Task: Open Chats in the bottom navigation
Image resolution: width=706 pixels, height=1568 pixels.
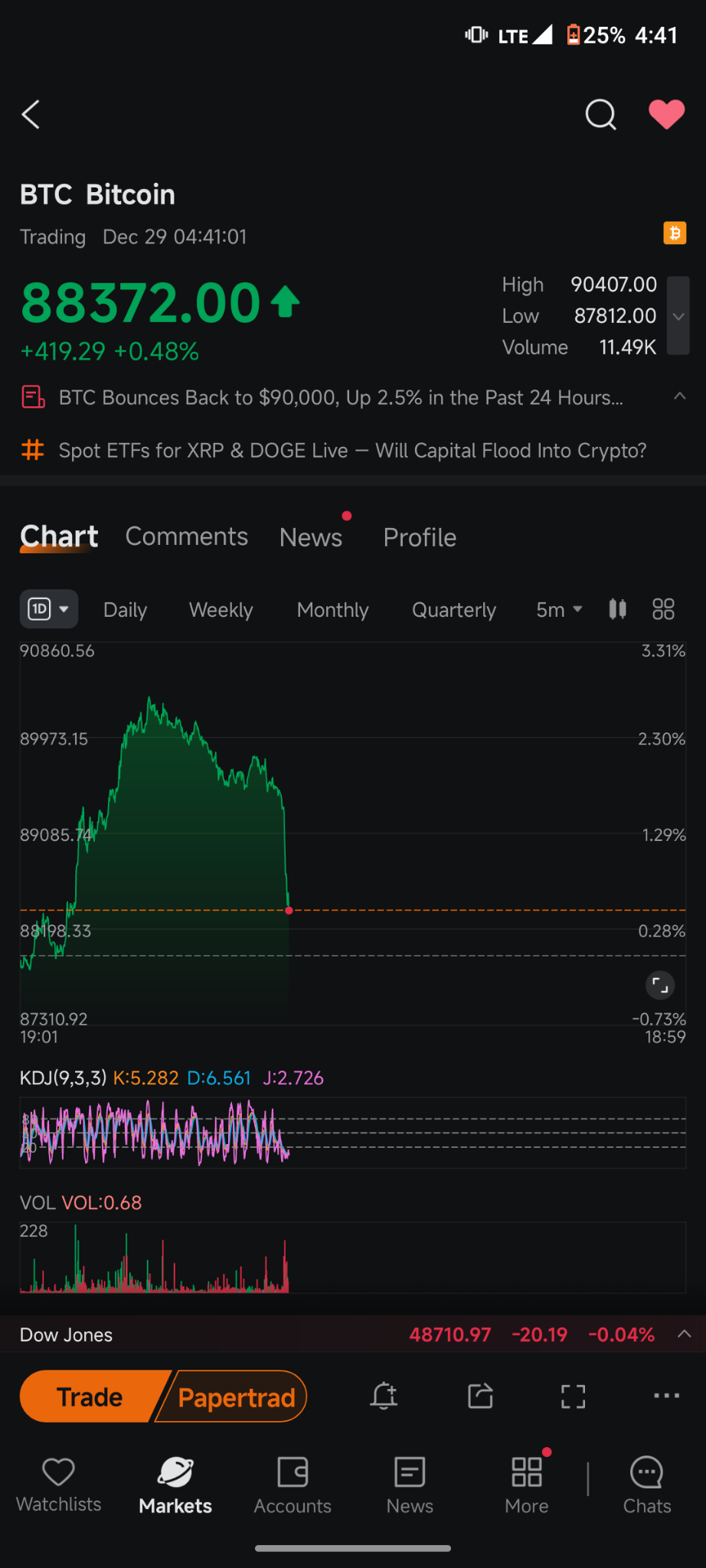Action: coord(647,1485)
